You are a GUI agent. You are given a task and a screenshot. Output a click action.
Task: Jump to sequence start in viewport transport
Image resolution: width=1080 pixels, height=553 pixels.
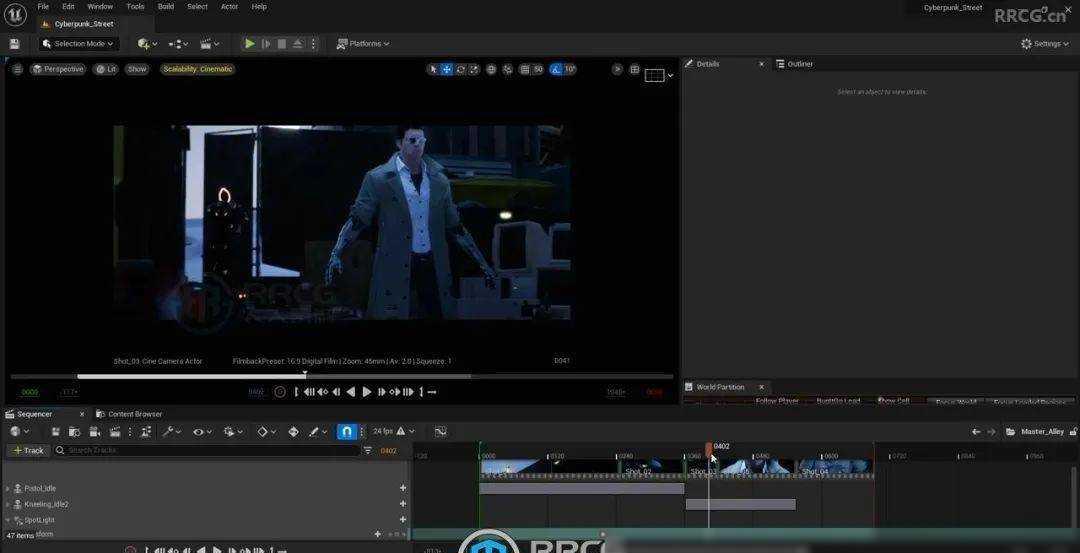(x=309, y=392)
